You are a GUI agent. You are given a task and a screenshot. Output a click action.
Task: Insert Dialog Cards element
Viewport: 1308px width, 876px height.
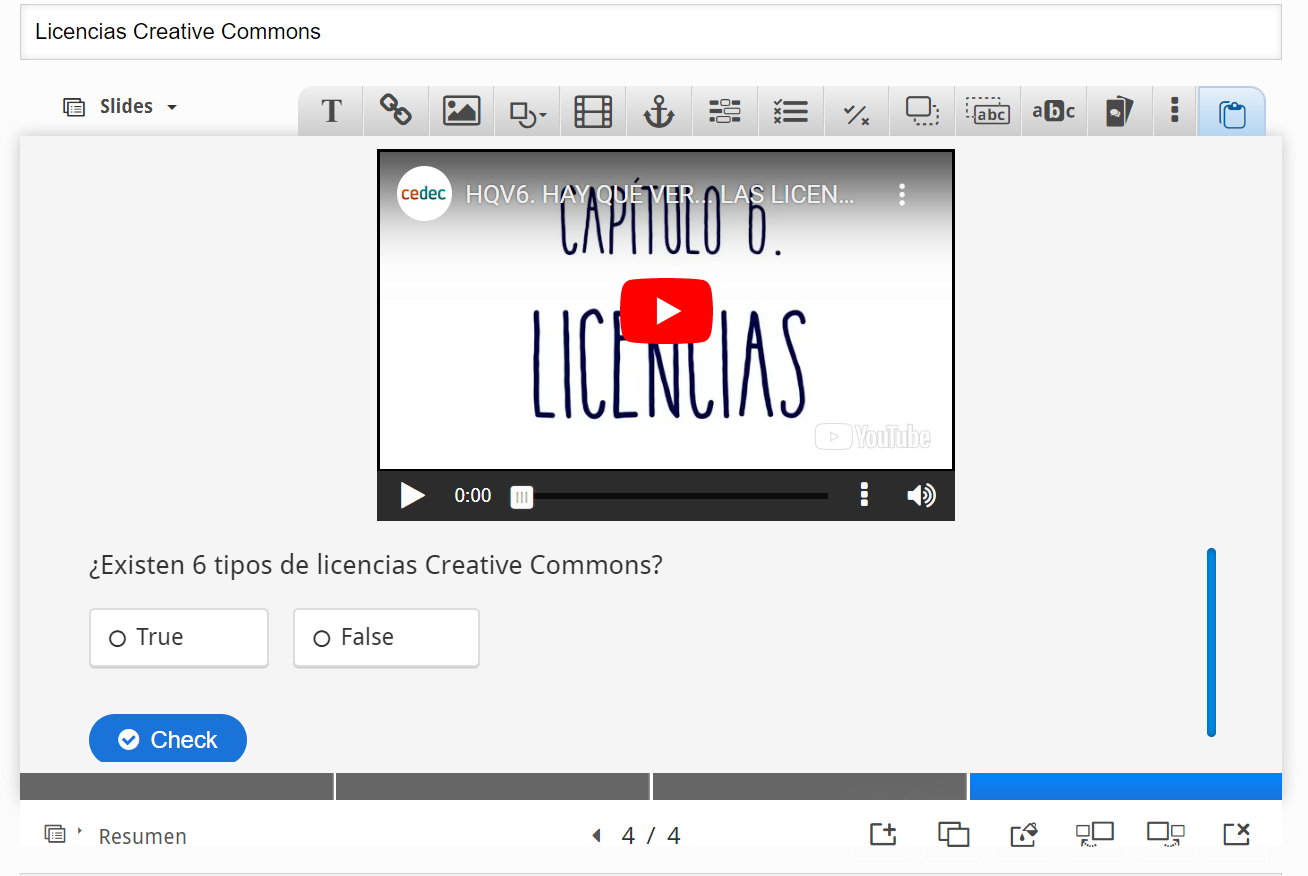point(1119,111)
